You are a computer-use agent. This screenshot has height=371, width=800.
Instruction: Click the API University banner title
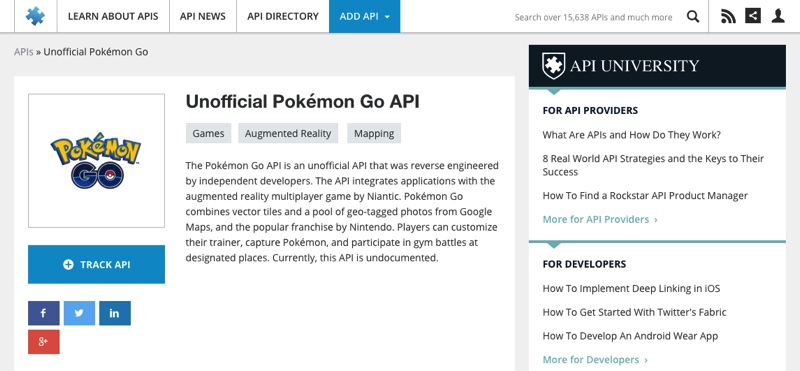point(634,66)
